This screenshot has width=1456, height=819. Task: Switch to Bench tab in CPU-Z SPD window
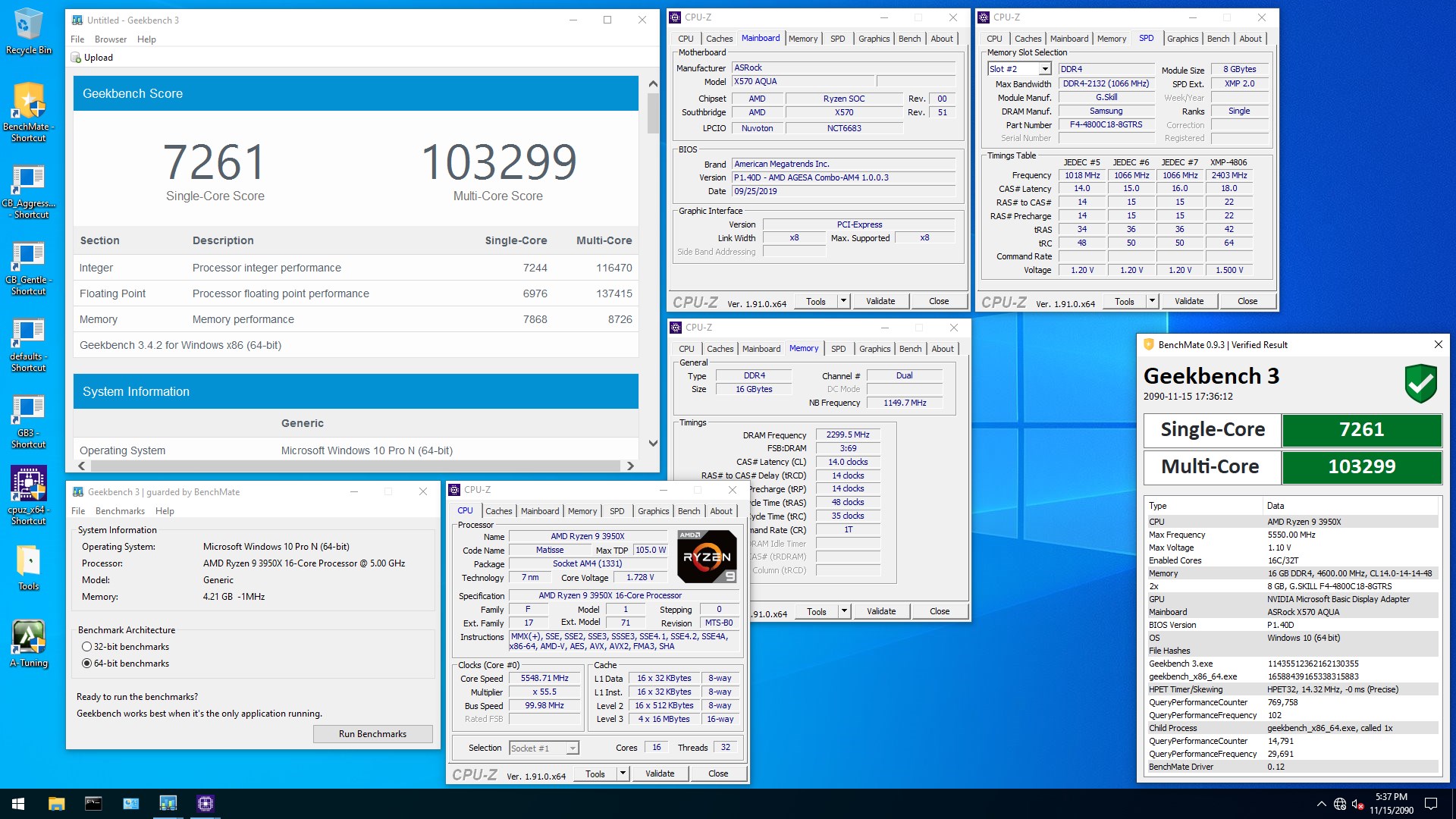tap(1218, 39)
